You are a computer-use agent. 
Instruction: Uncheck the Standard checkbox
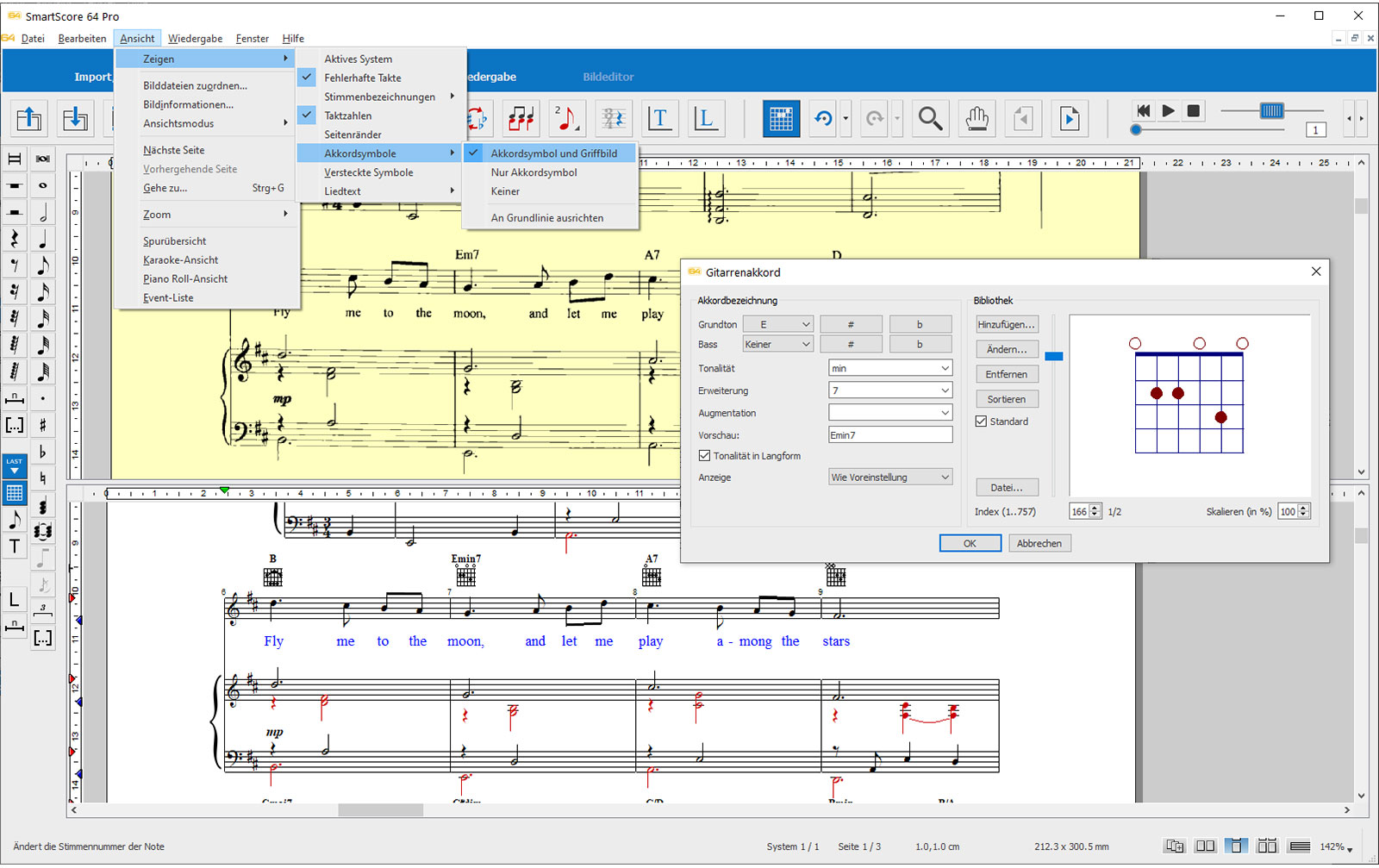(x=981, y=422)
